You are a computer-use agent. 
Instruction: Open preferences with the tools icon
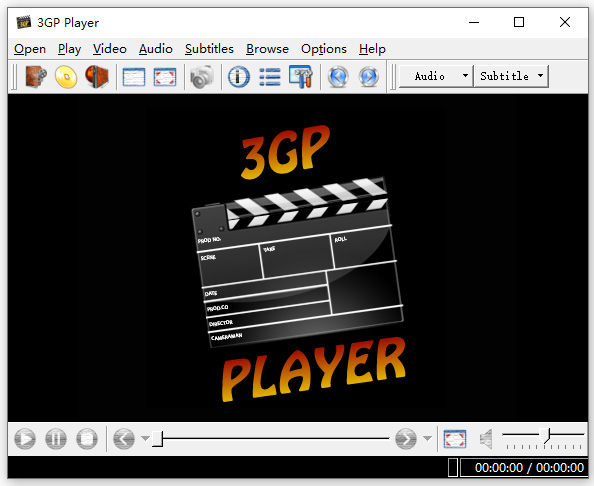(x=300, y=77)
